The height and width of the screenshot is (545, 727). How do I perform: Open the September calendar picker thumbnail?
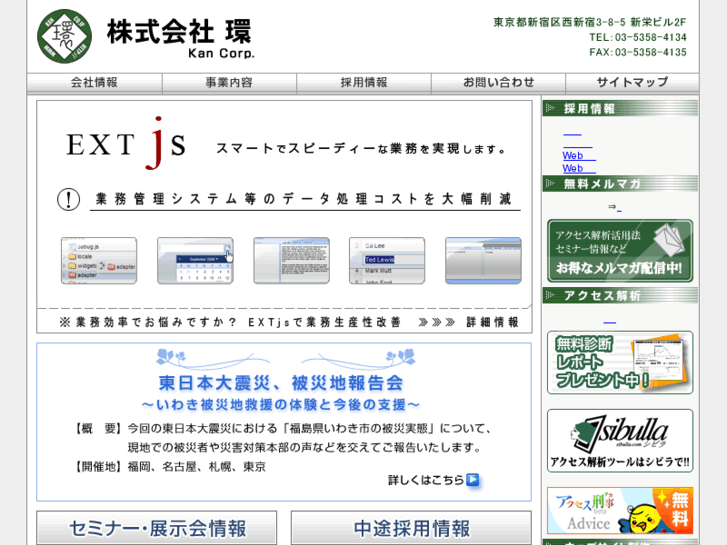(195, 261)
